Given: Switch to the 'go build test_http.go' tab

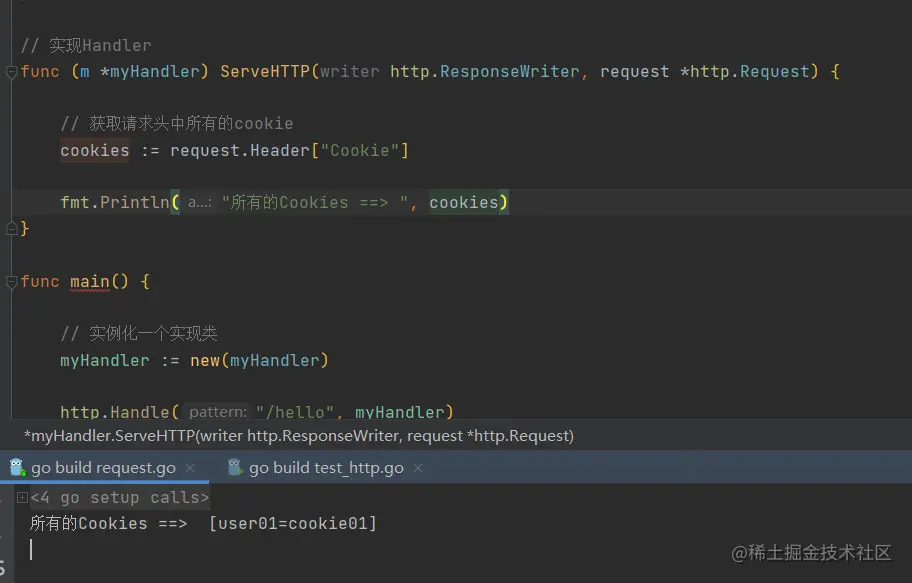Looking at the screenshot, I should pos(326,468).
